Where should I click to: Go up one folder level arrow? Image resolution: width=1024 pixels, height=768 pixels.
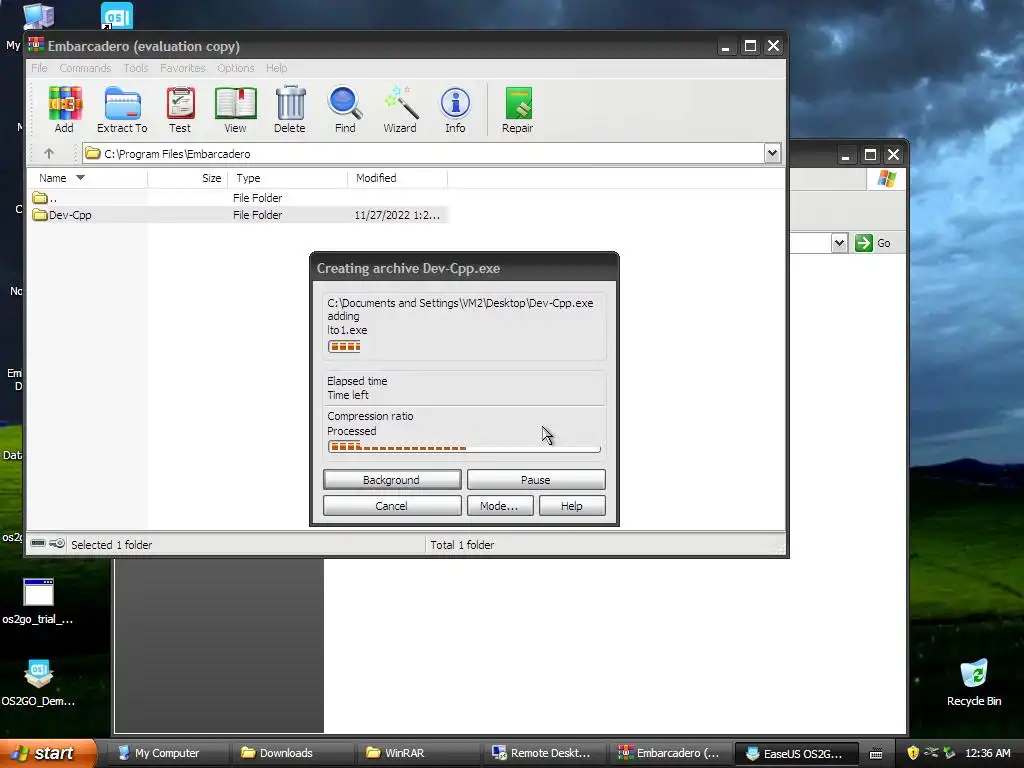tap(49, 153)
